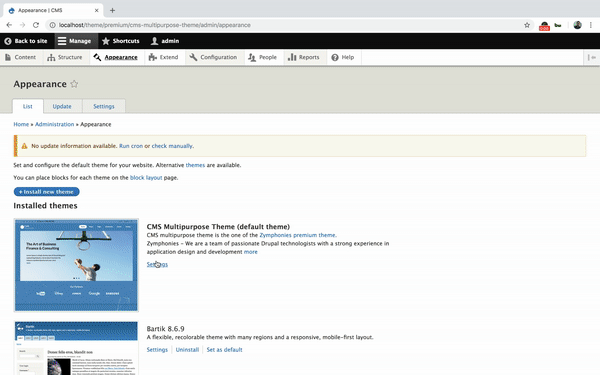
Task: Open the block layout link
Action: (x=146, y=178)
